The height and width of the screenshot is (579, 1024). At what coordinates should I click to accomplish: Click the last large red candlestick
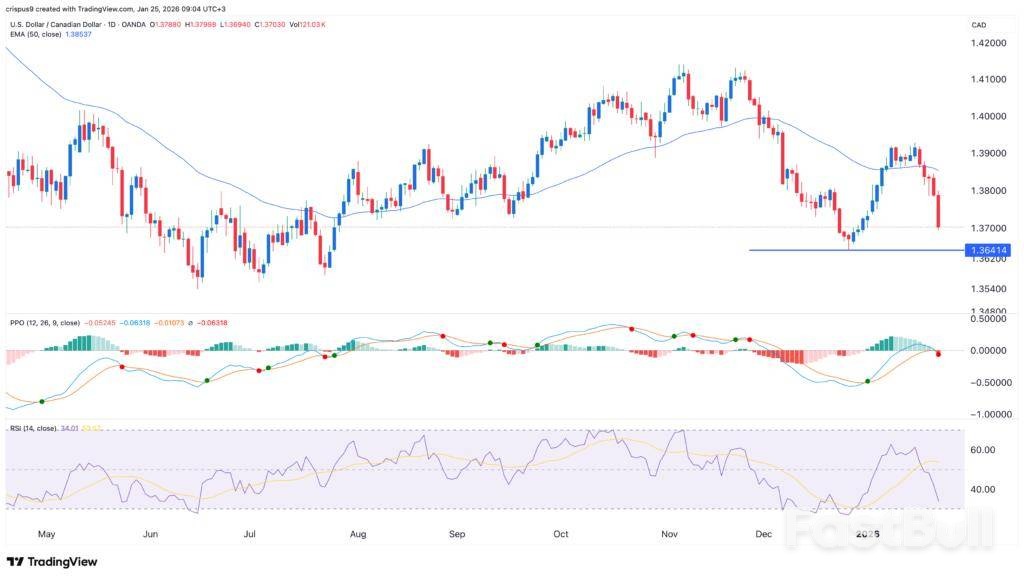[x=939, y=211]
